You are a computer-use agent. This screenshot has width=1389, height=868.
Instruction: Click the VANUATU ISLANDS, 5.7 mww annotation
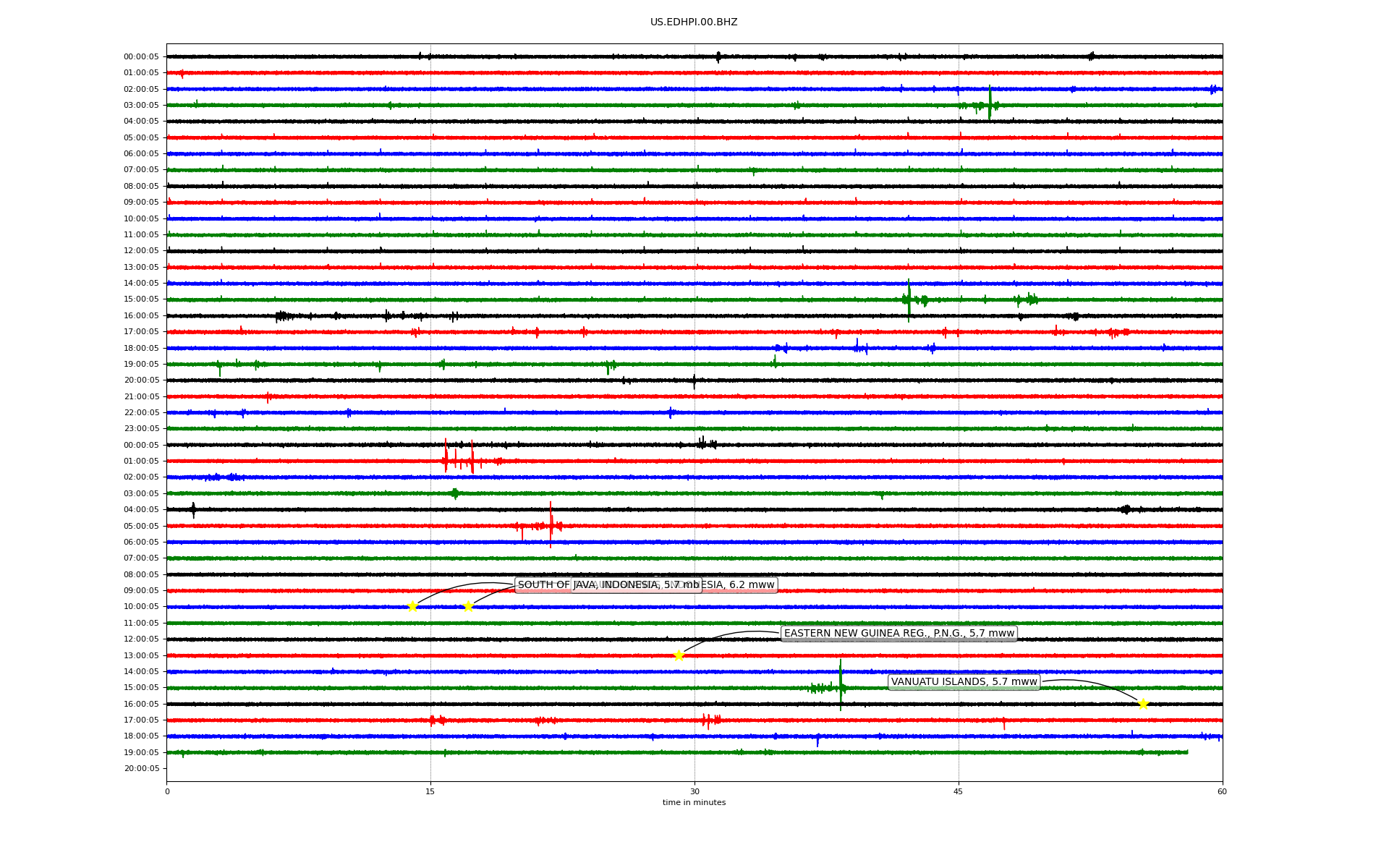[x=964, y=682]
